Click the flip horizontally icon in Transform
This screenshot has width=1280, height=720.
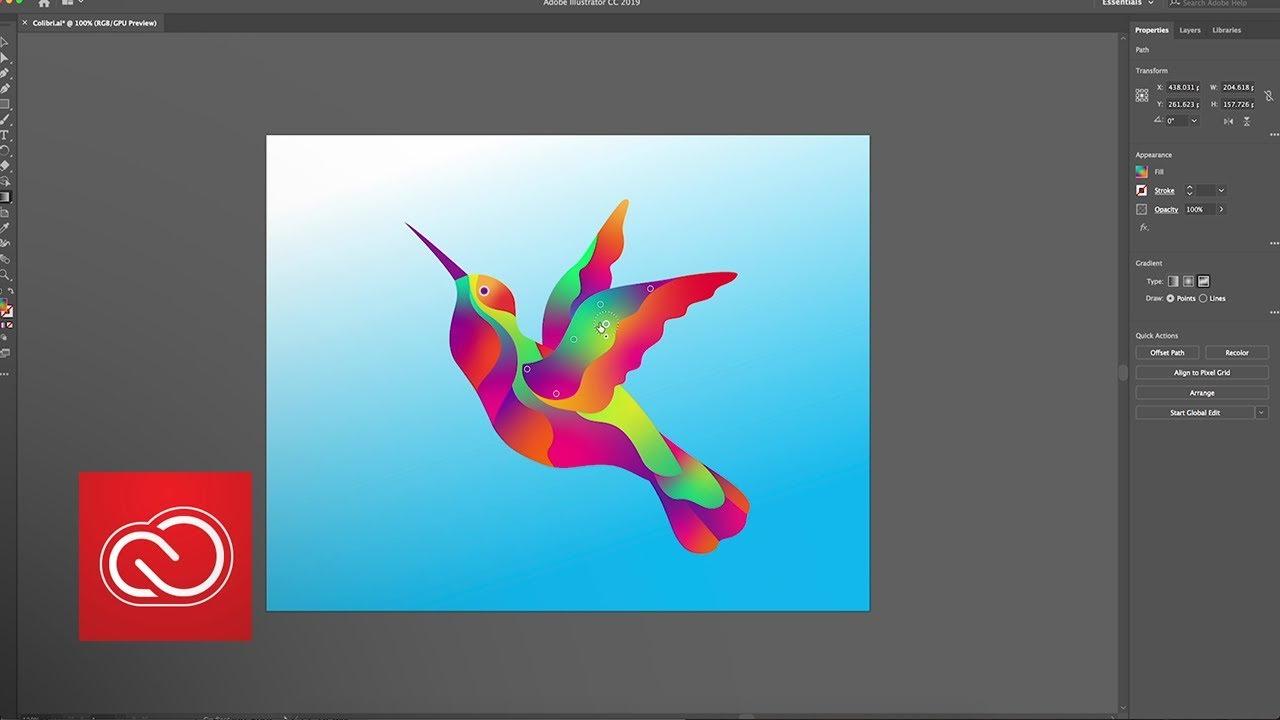coord(1228,121)
